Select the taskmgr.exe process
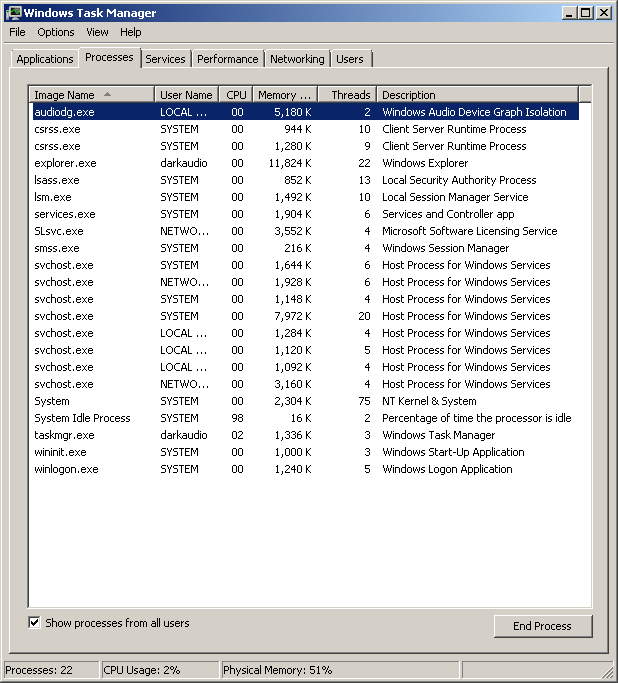618x683 pixels. [306, 435]
